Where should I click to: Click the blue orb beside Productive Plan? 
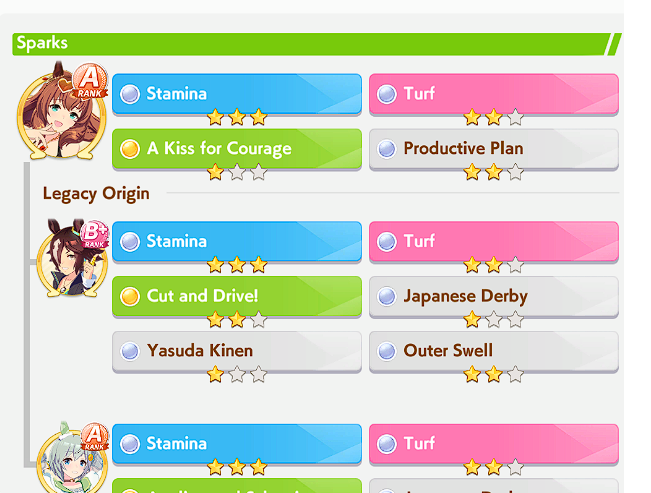pos(387,149)
